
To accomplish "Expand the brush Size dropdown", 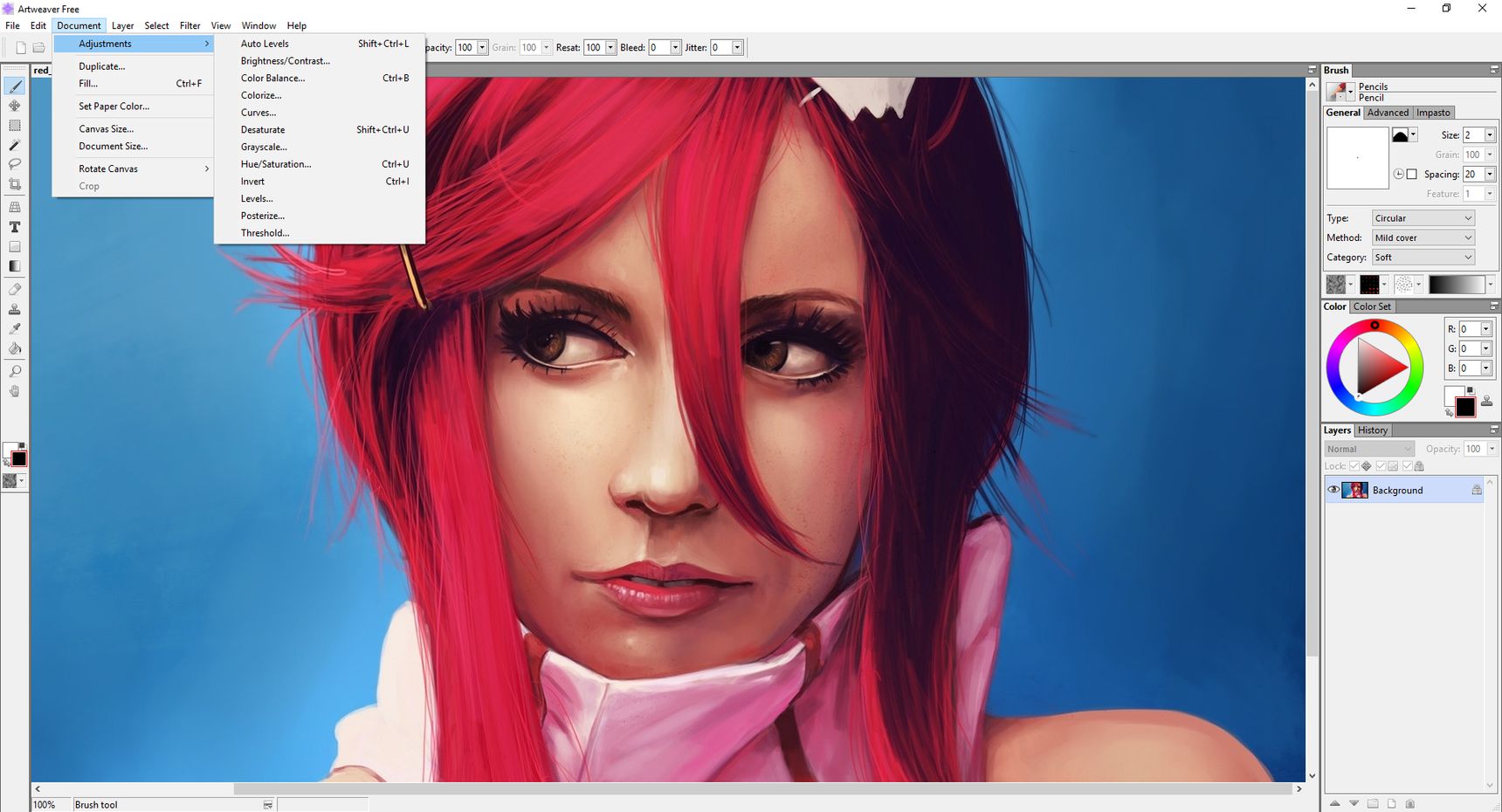I will [x=1490, y=134].
